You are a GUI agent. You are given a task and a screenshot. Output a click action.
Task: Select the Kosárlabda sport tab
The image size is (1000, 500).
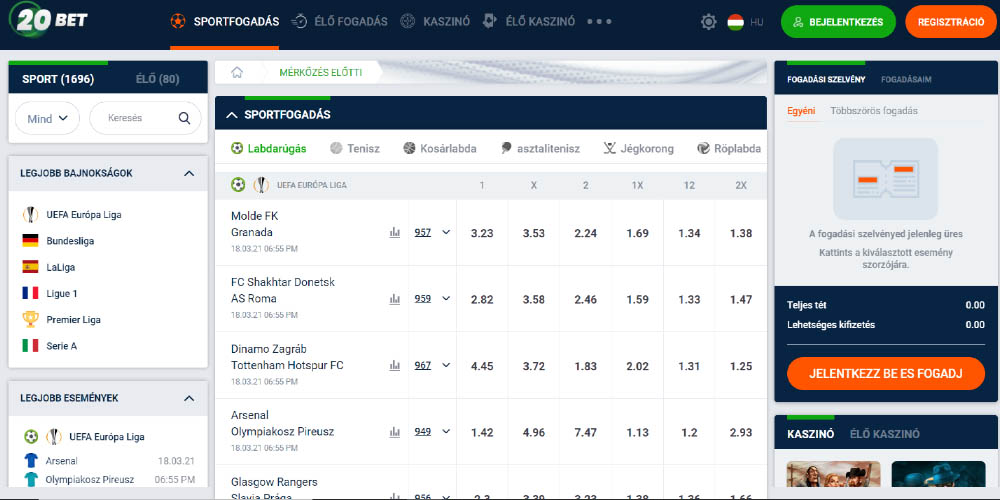tap(439, 149)
